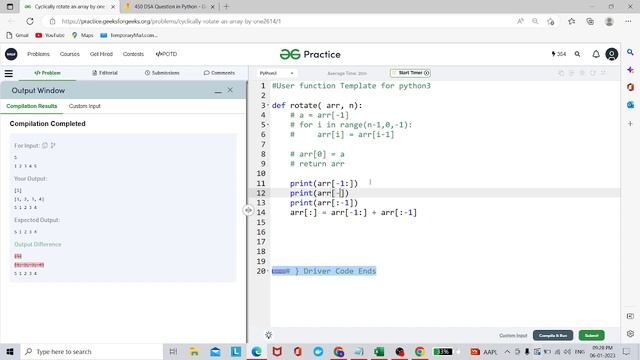
Task: Collapse the rotate function at line 3
Action: click(x=268, y=105)
